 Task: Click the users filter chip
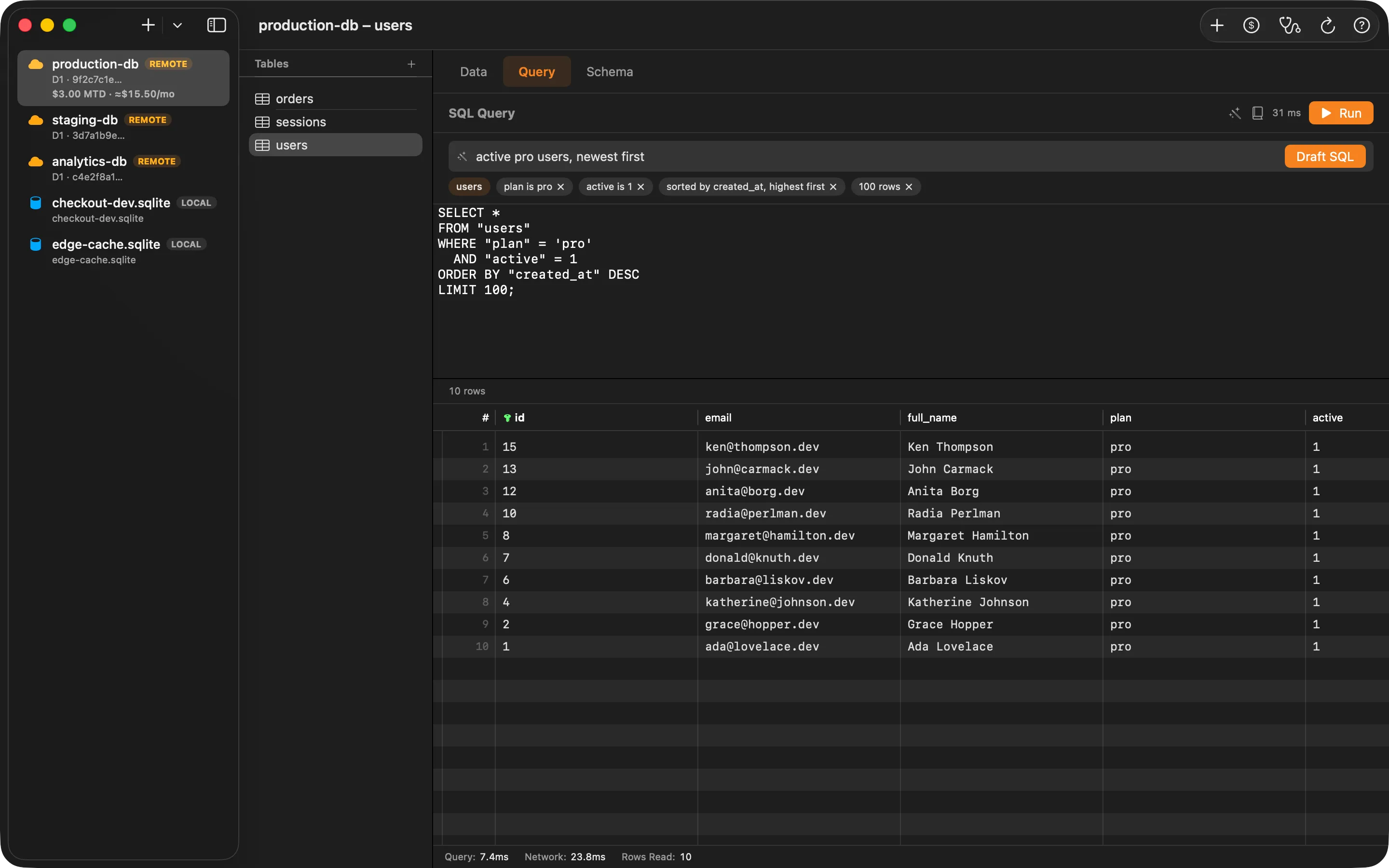coord(469,187)
